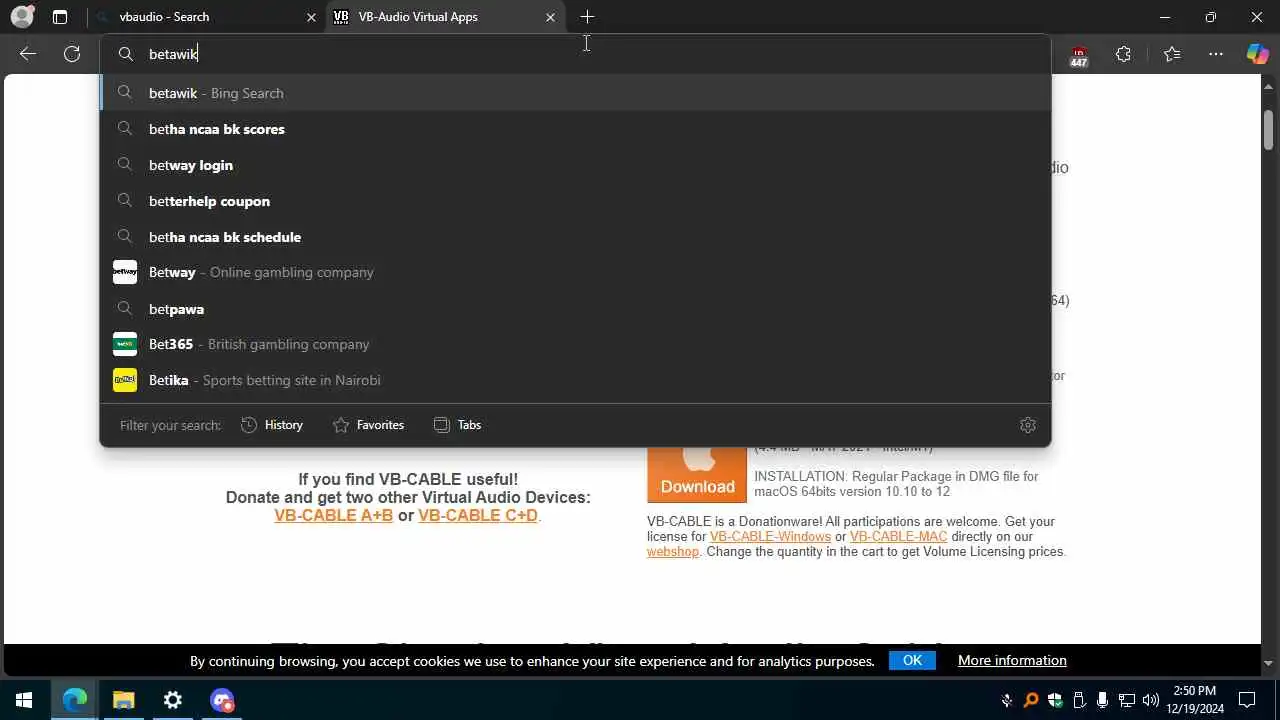Select 'betha ncaa bk schedule' suggestion
This screenshot has width=1280, height=720.
click(x=575, y=237)
